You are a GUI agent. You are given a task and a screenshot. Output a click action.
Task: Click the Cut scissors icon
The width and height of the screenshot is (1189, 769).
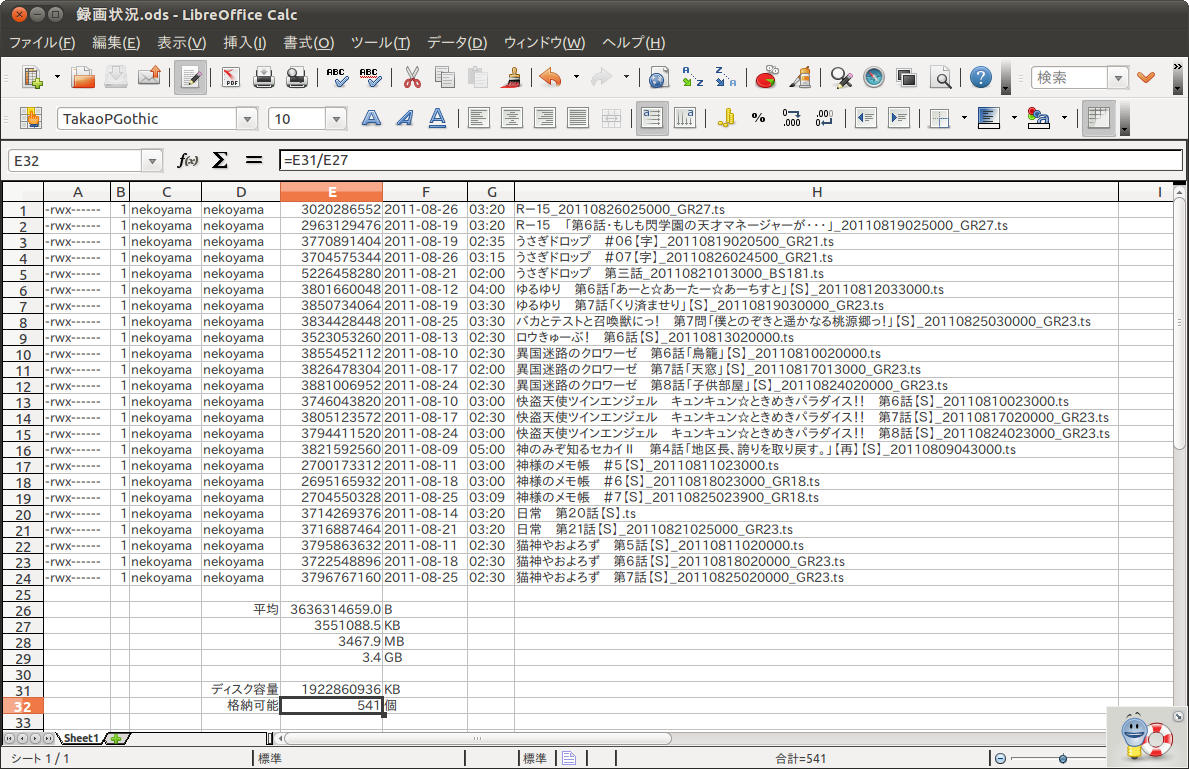pyautogui.click(x=411, y=77)
